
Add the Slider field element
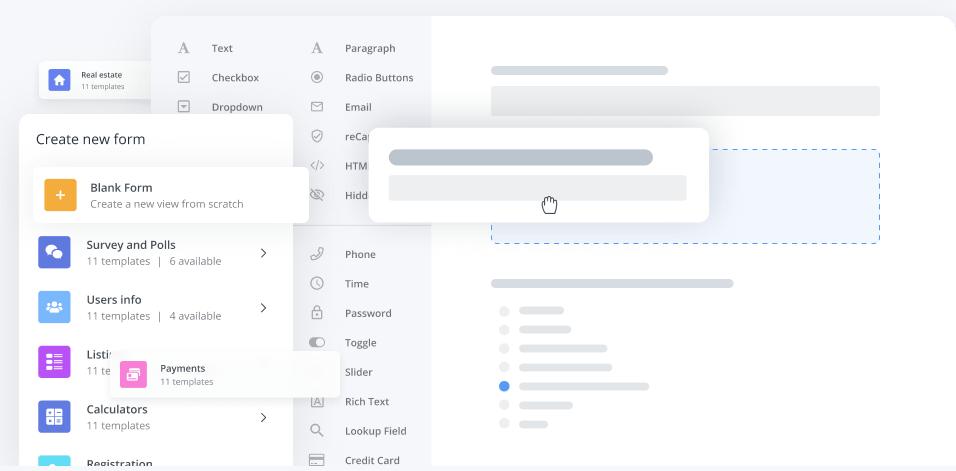click(358, 372)
